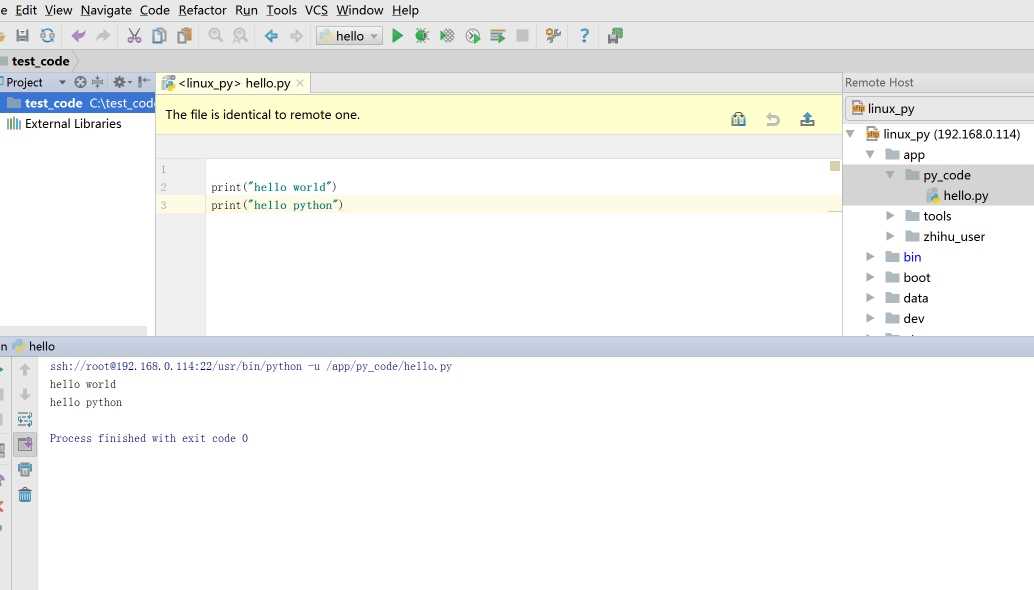Open the Run menu
Image resolution: width=1034 pixels, height=590 pixels.
click(x=247, y=10)
